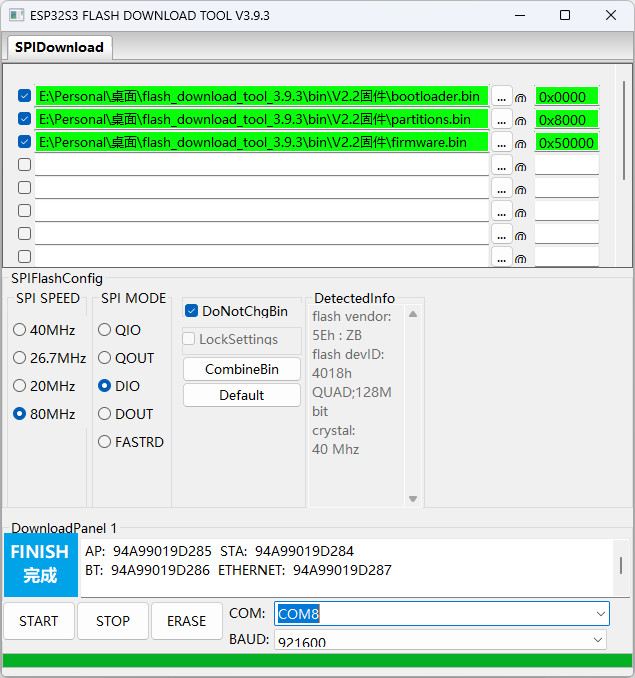The width and height of the screenshot is (635, 678).
Task: Click the @ symbol beside the 0x8000 address
Action: pos(520,121)
